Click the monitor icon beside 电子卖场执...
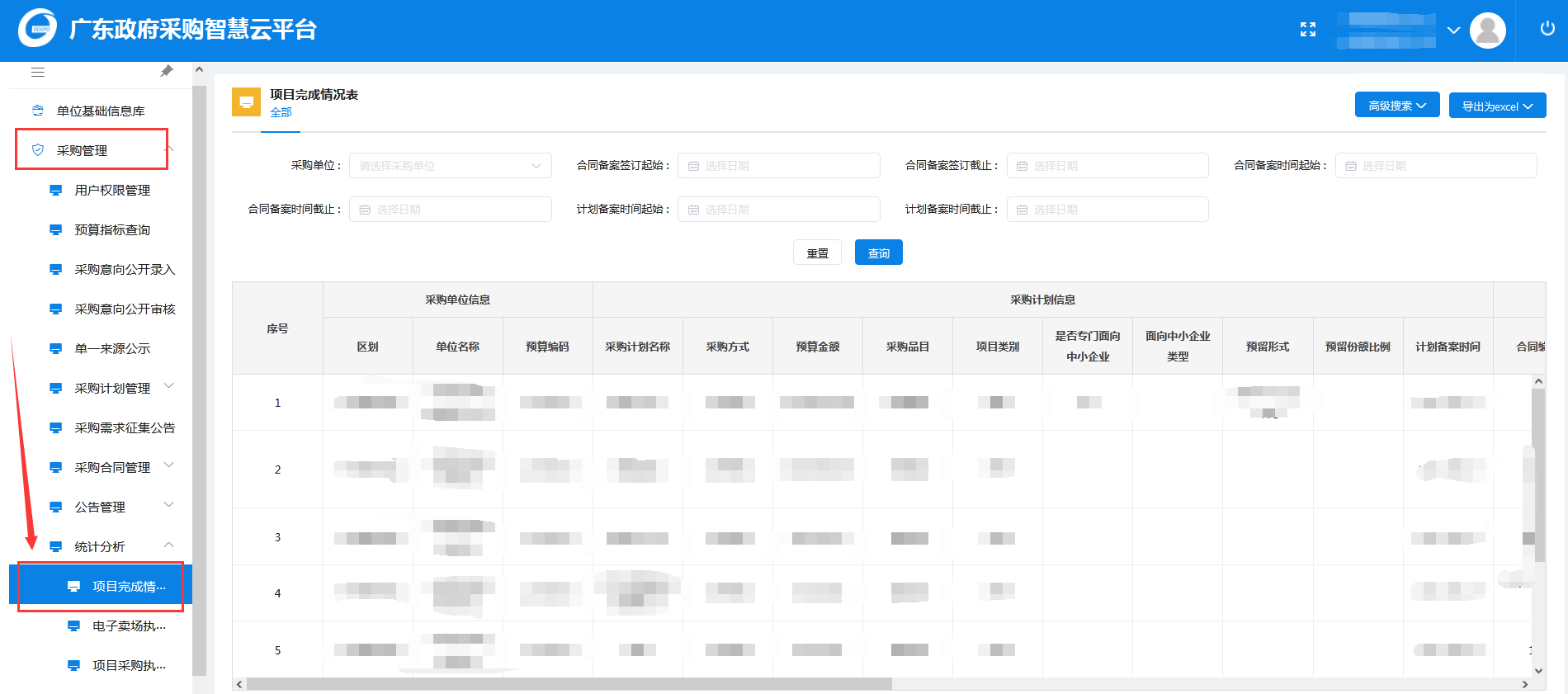The width and height of the screenshot is (1568, 694). pyautogui.click(x=74, y=626)
